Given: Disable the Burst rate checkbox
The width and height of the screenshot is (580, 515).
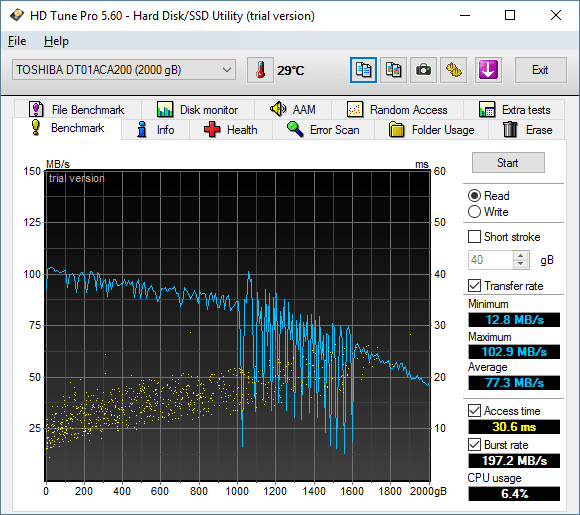Looking at the screenshot, I should coord(474,444).
